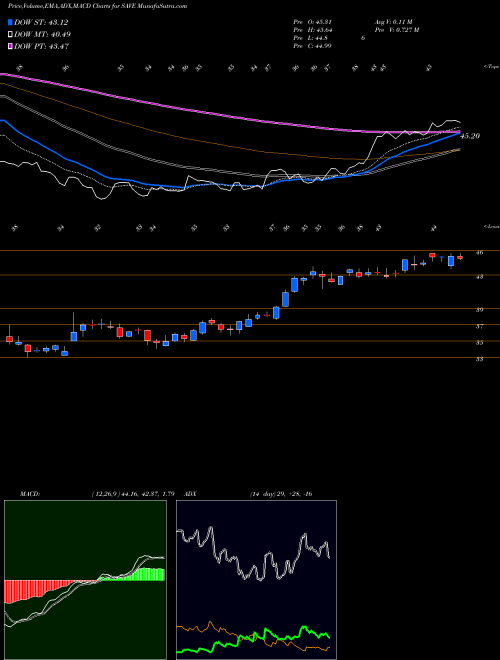This screenshot has height=660, width=500.
Task: Click the 'Pre L: 44.8' low value
Action: tap(311, 38)
